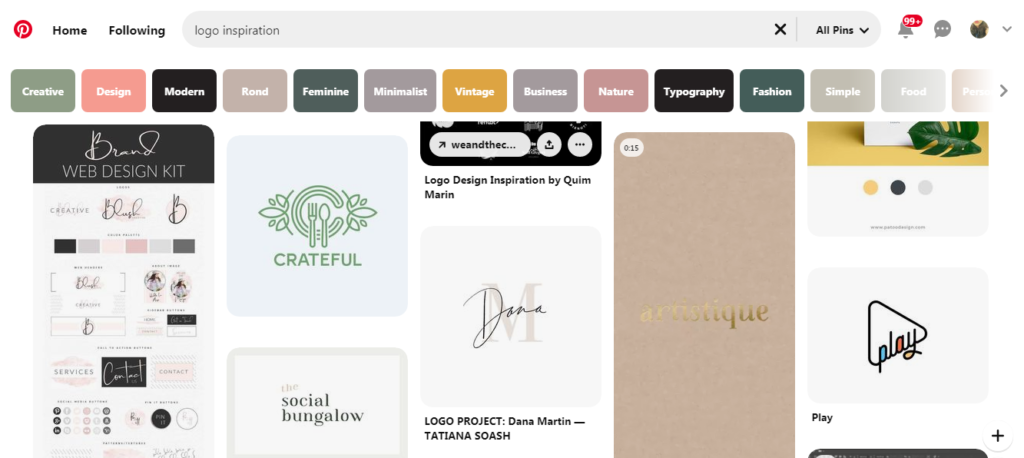Filter results by Typography
This screenshot has height=458, width=1024.
tap(694, 91)
